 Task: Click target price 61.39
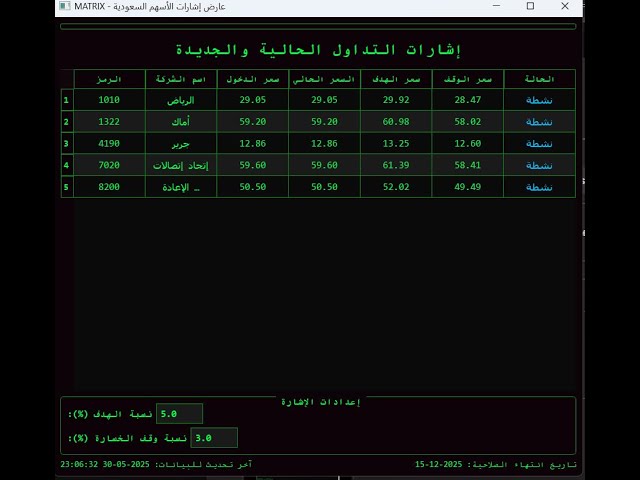[396, 165]
